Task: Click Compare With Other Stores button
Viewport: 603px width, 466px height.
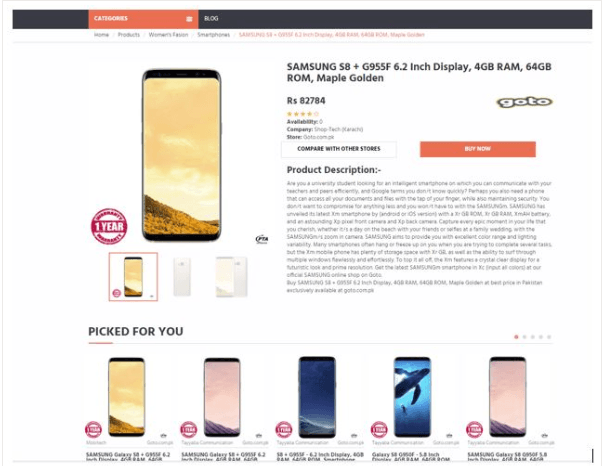Action: pyautogui.click(x=339, y=149)
